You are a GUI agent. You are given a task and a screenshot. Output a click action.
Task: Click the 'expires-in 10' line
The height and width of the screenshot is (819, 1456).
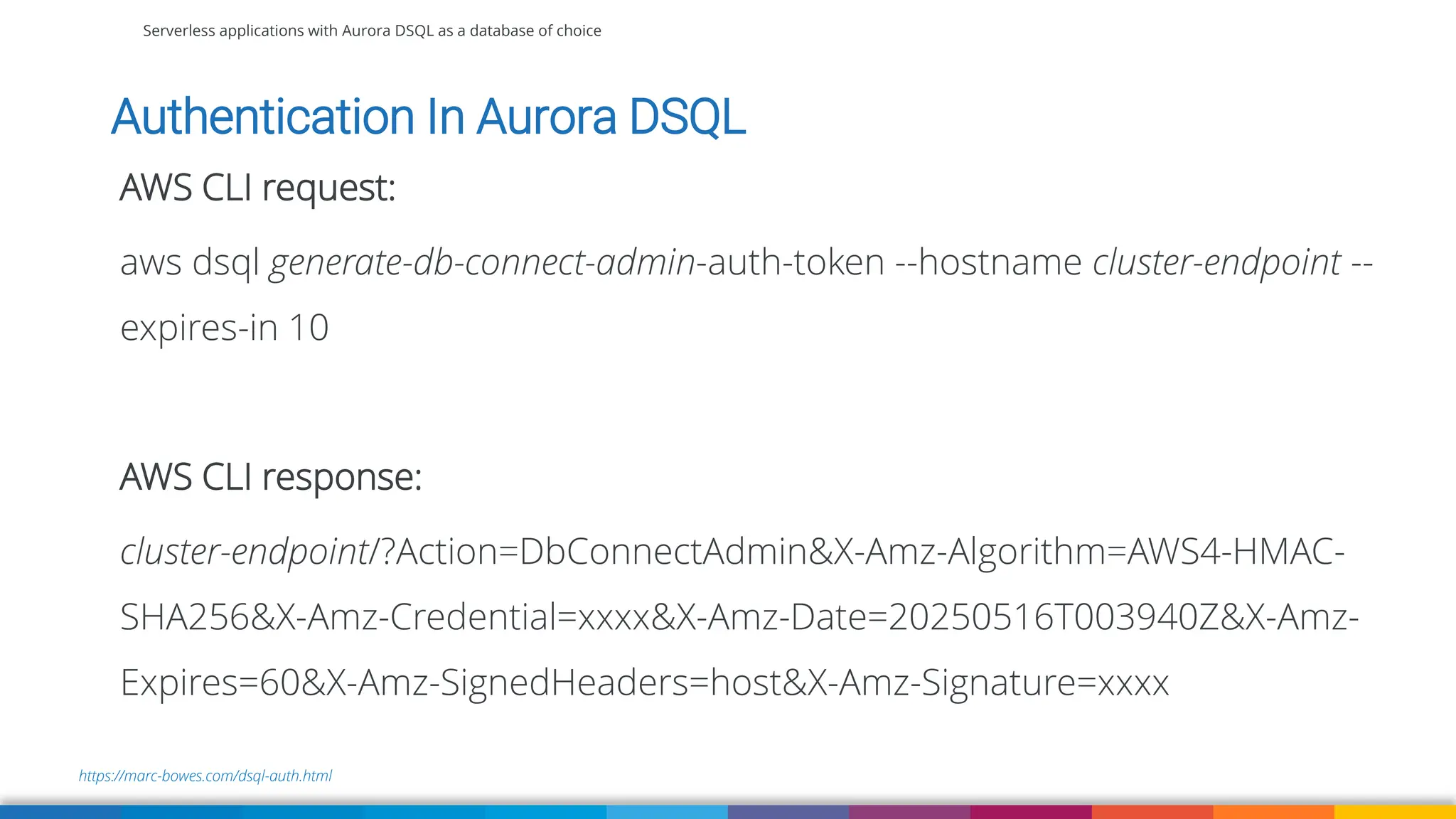[225, 328]
